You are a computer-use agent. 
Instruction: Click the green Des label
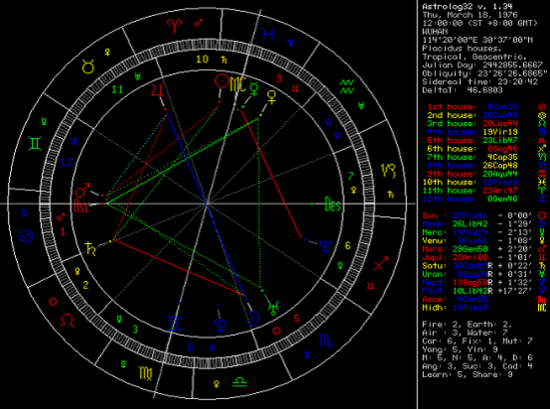tap(333, 204)
